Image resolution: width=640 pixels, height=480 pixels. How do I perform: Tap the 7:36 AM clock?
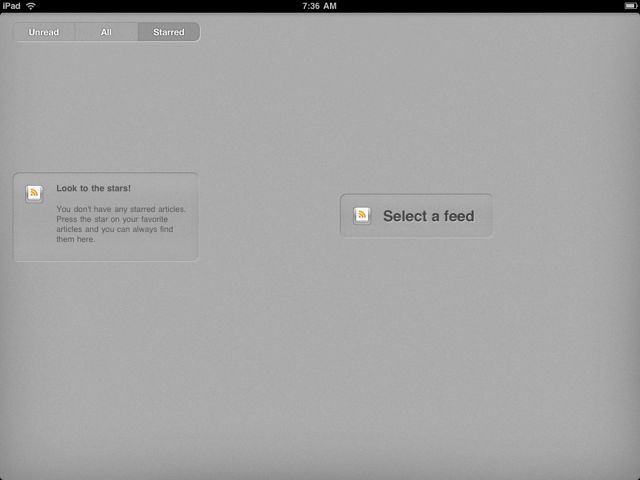click(x=319, y=6)
